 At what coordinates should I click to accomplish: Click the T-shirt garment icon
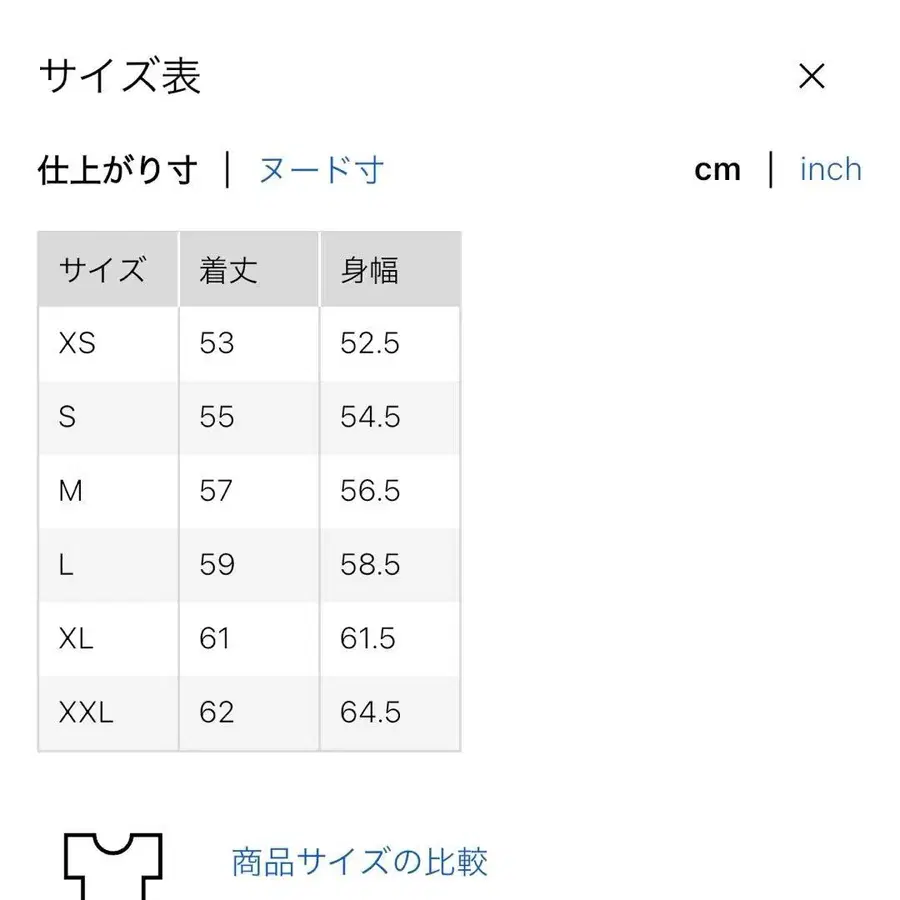pyautogui.click(x=112, y=862)
